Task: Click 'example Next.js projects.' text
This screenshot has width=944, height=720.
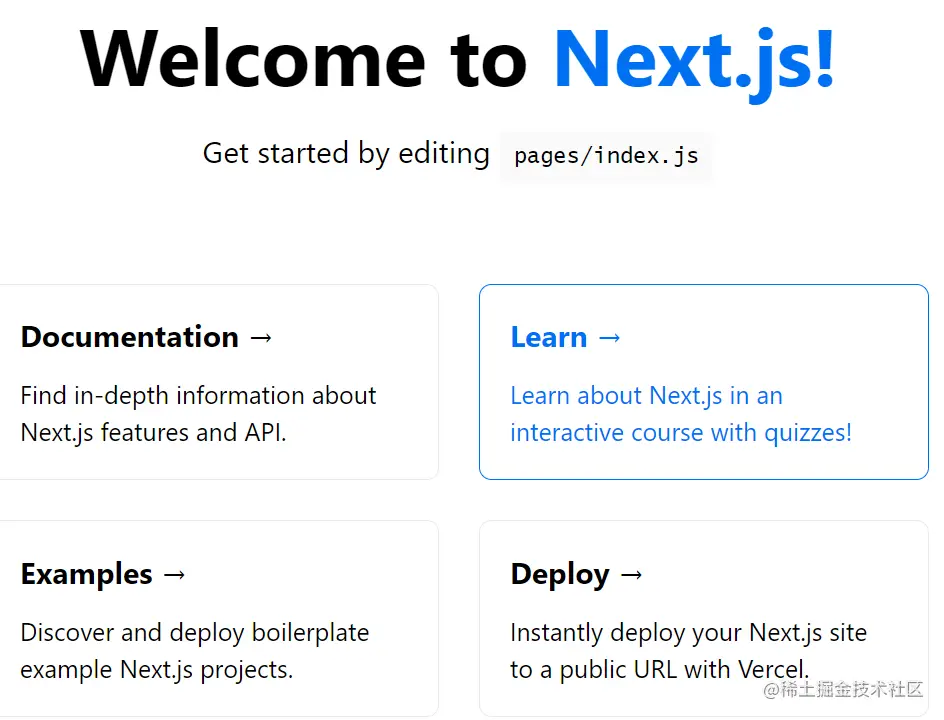Action: coord(157,670)
